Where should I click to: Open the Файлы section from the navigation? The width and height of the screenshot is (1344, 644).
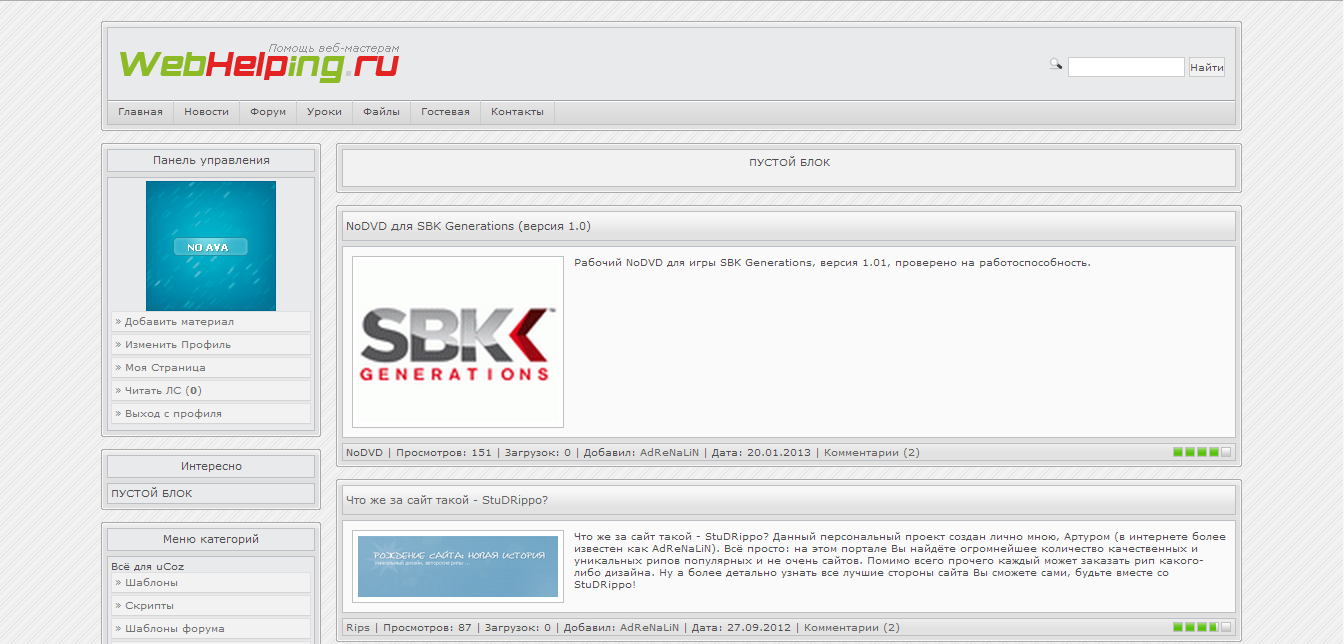point(383,112)
